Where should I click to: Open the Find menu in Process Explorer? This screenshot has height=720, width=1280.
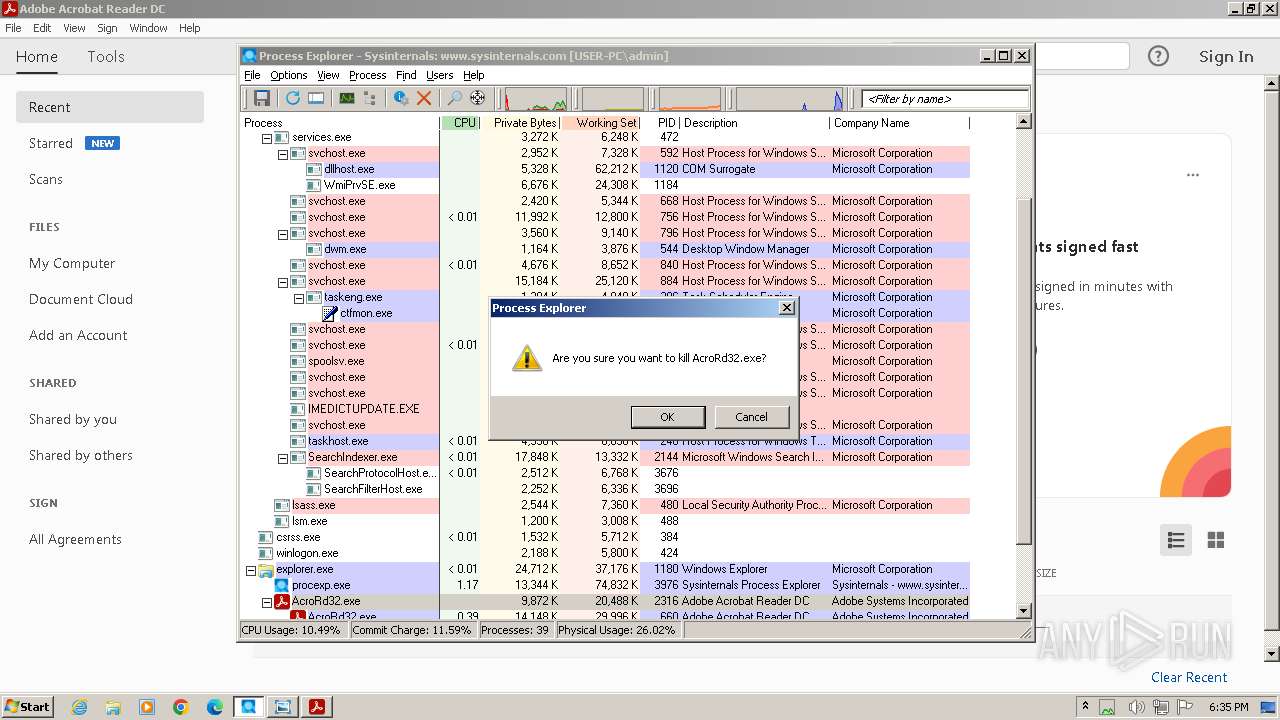[406, 75]
